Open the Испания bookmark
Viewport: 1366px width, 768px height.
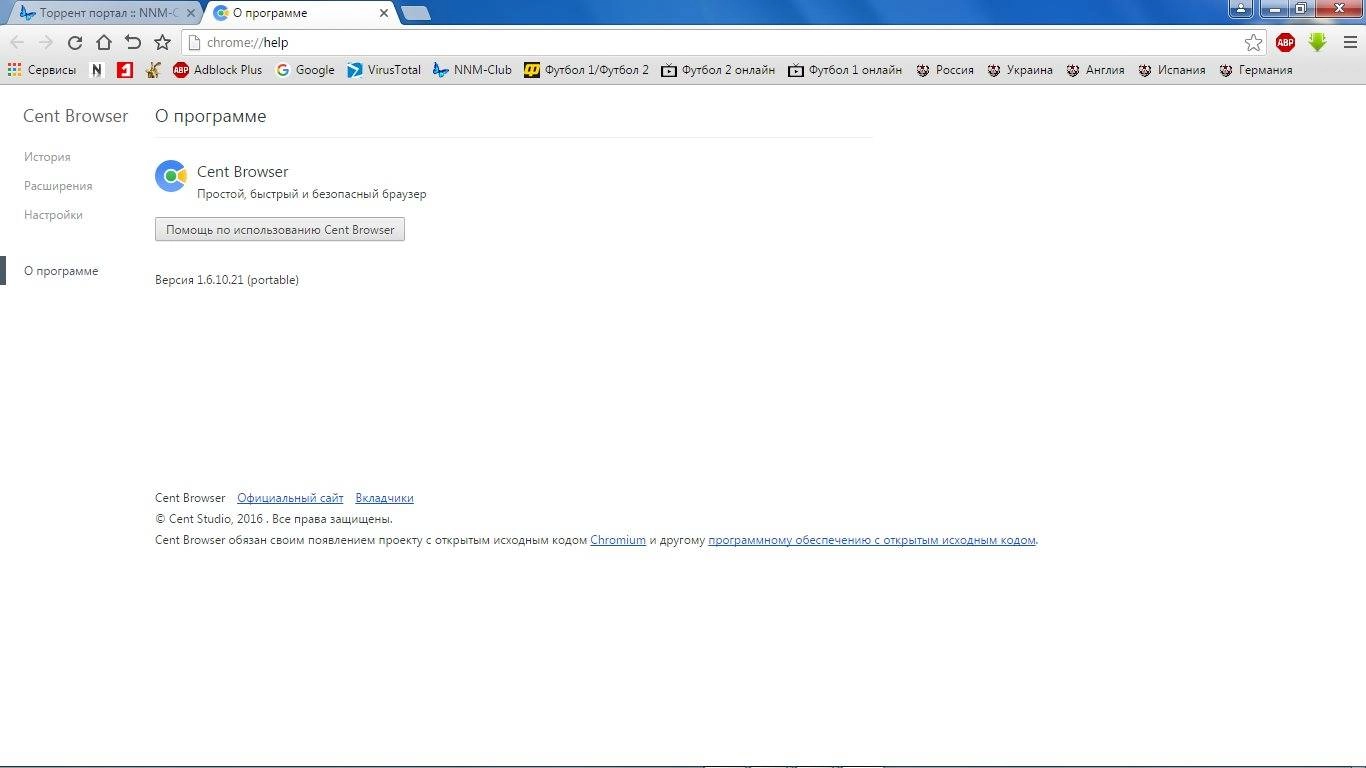(1172, 70)
